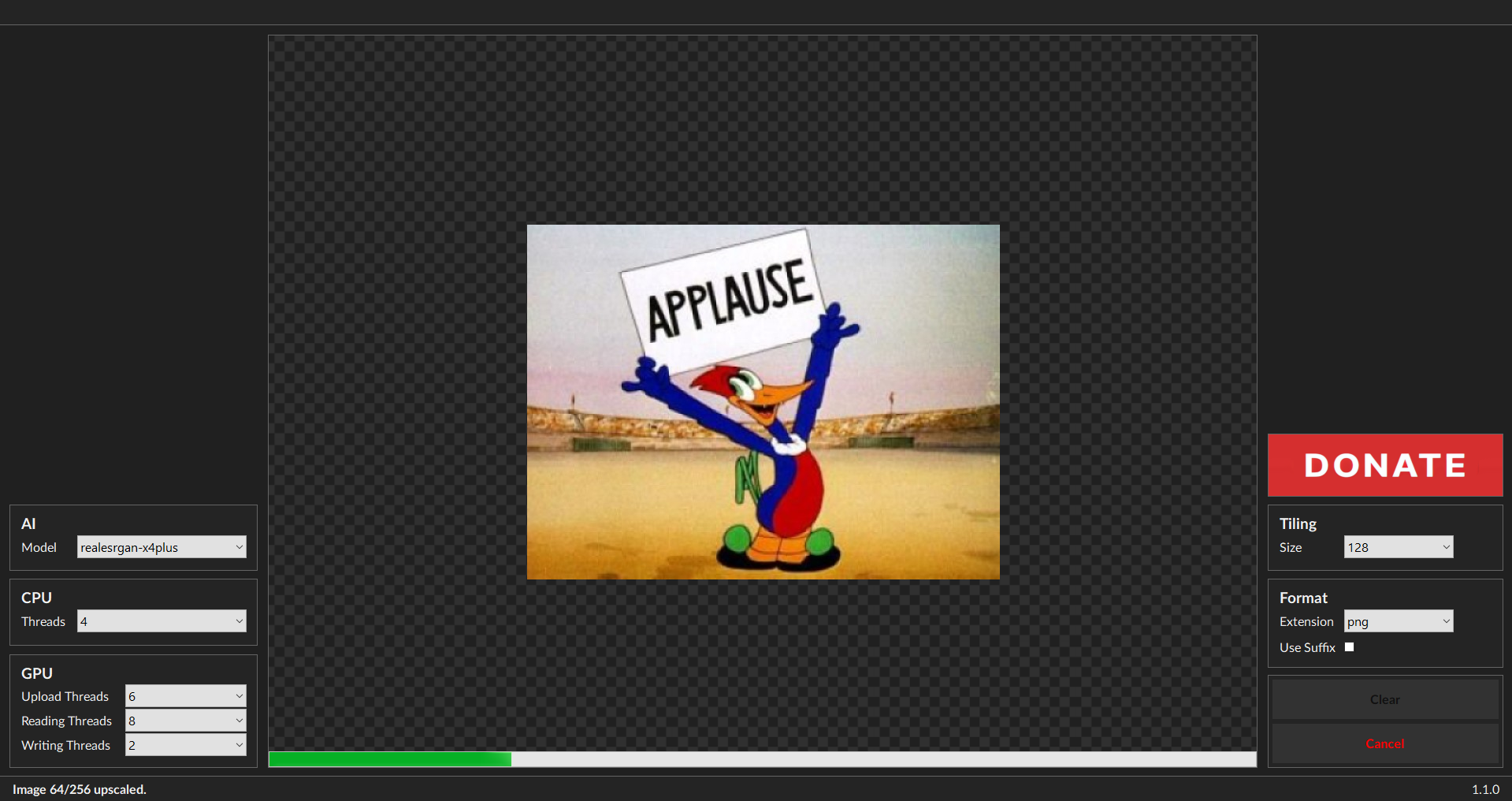Viewport: 1512px width, 801px height.
Task: Open the Tiling Size dropdown
Action: click(x=1399, y=547)
